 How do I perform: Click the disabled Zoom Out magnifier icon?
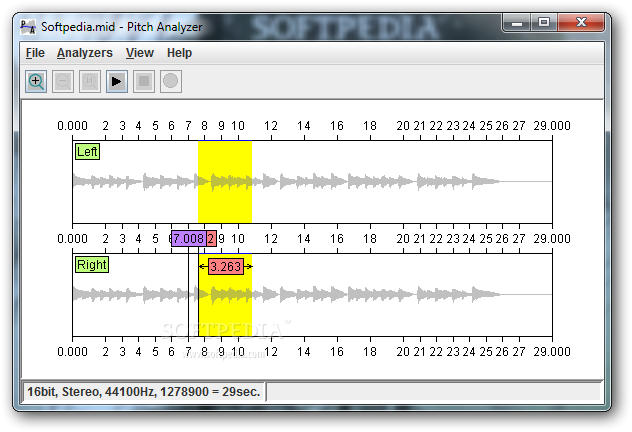(63, 81)
